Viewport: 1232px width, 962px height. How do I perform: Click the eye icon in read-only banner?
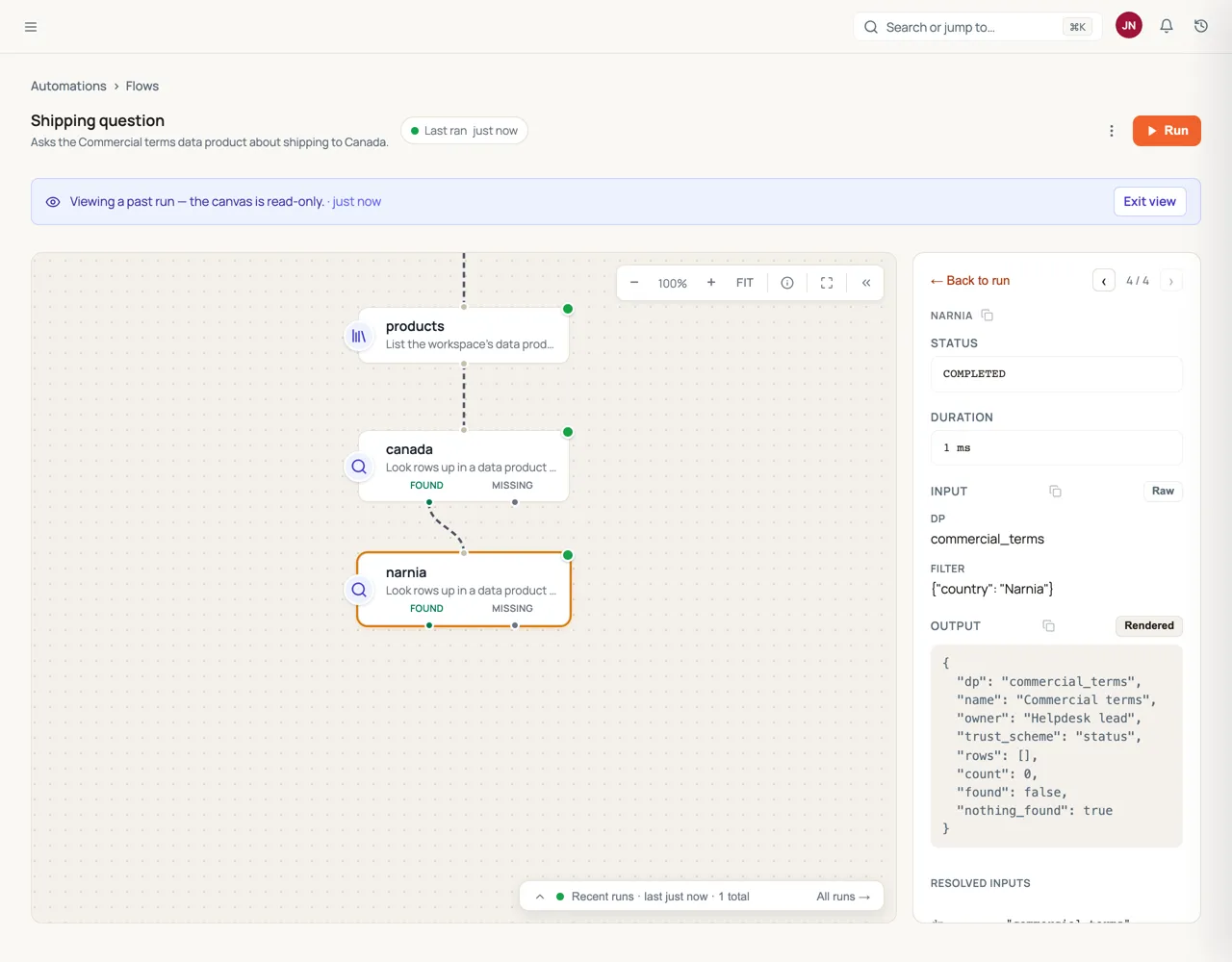point(53,202)
